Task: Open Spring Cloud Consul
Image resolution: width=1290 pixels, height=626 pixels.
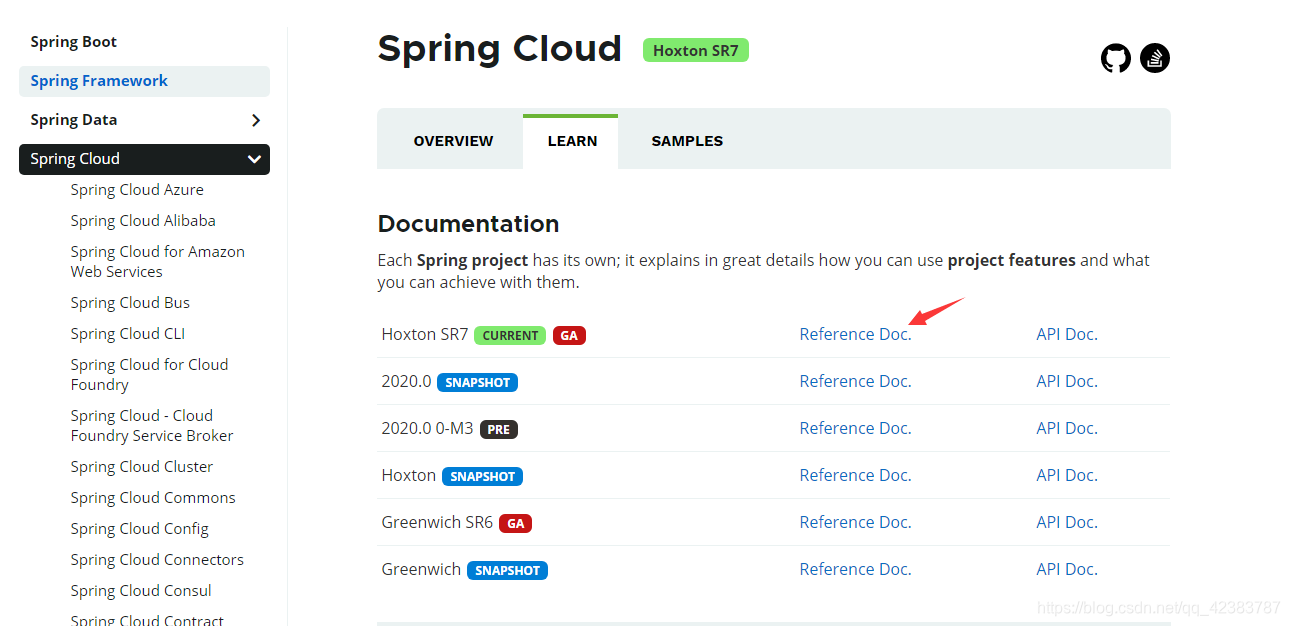Action: click(x=141, y=591)
